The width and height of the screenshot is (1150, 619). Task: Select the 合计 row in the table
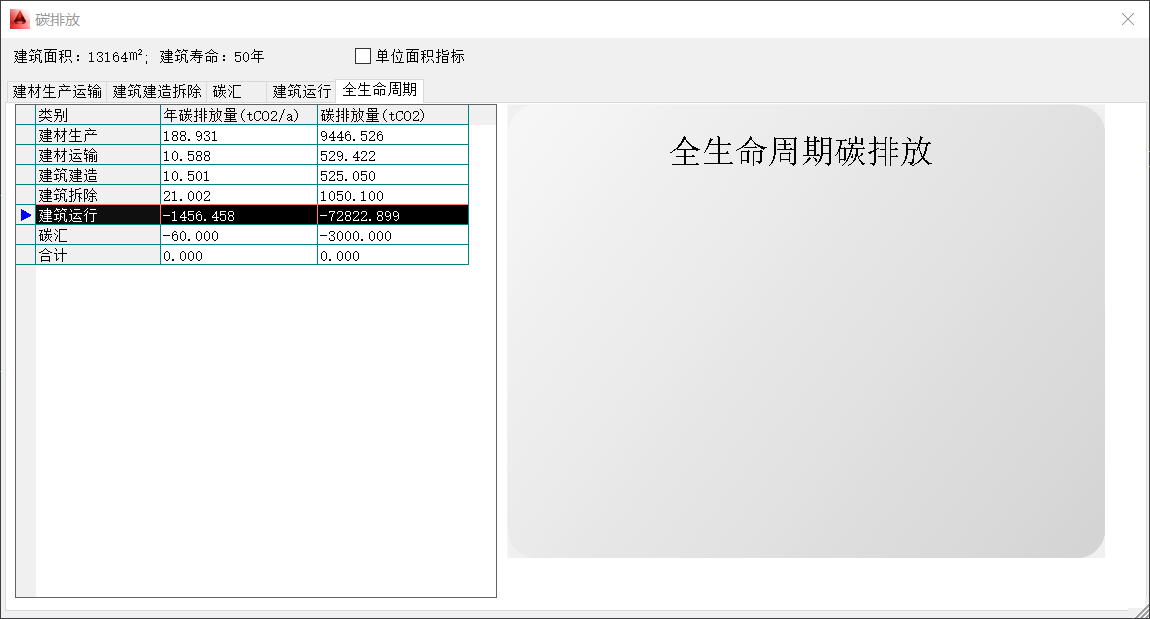point(97,255)
